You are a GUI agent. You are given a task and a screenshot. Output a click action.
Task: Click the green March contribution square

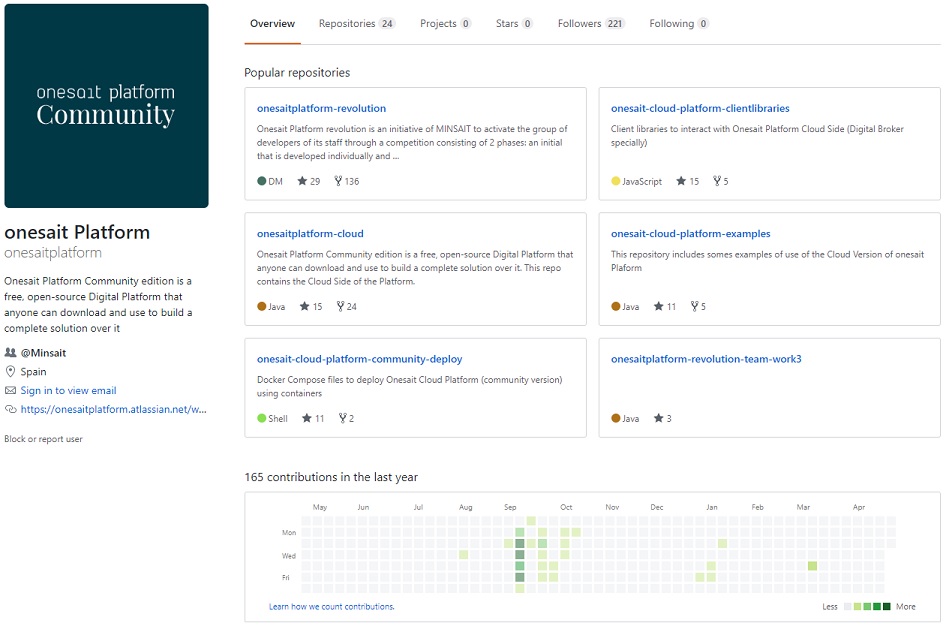[813, 566]
